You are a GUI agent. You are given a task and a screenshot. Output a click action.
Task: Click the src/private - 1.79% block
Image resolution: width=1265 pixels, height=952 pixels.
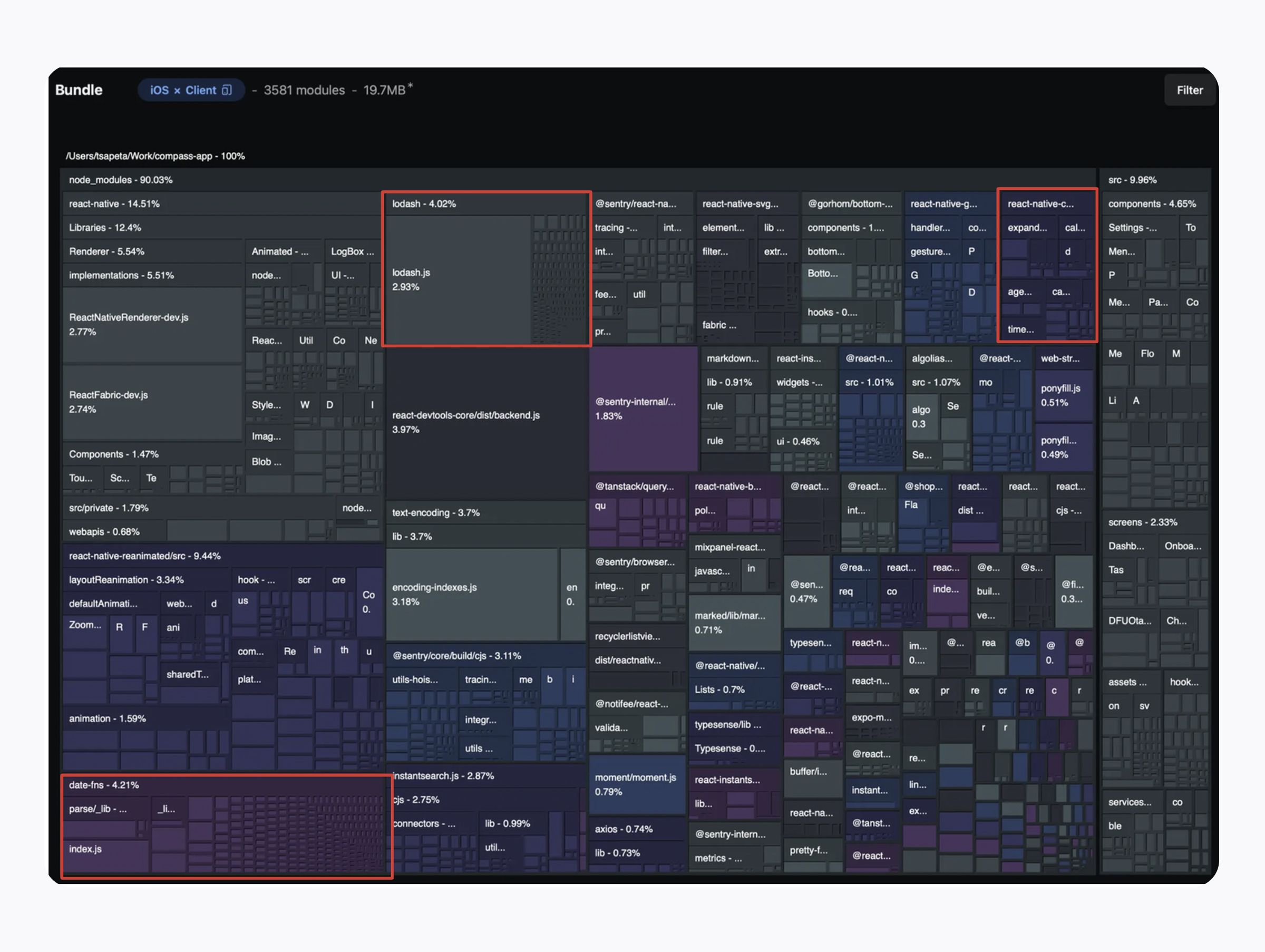[x=199, y=508]
